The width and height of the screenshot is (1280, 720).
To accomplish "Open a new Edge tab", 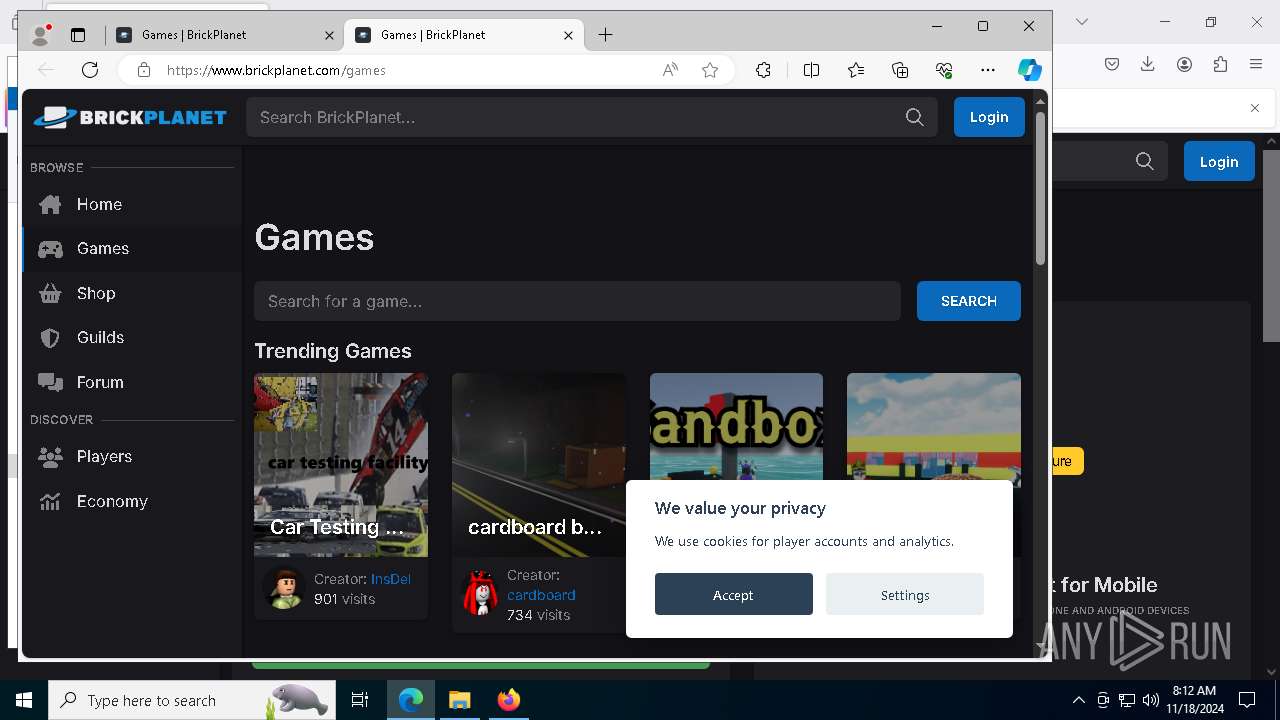I will pos(605,35).
